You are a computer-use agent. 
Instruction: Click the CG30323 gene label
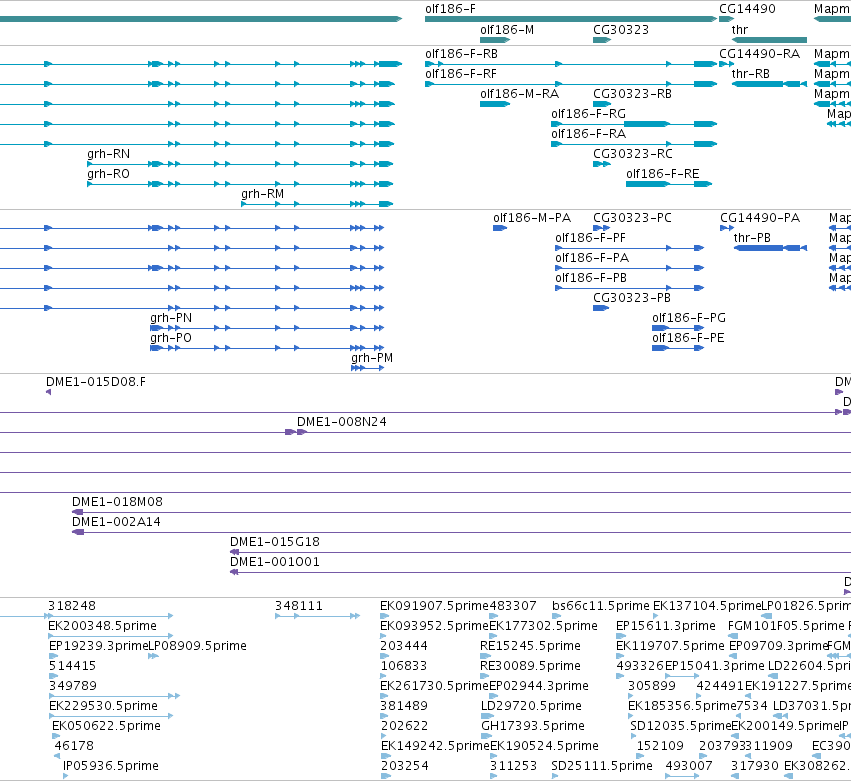click(621, 30)
